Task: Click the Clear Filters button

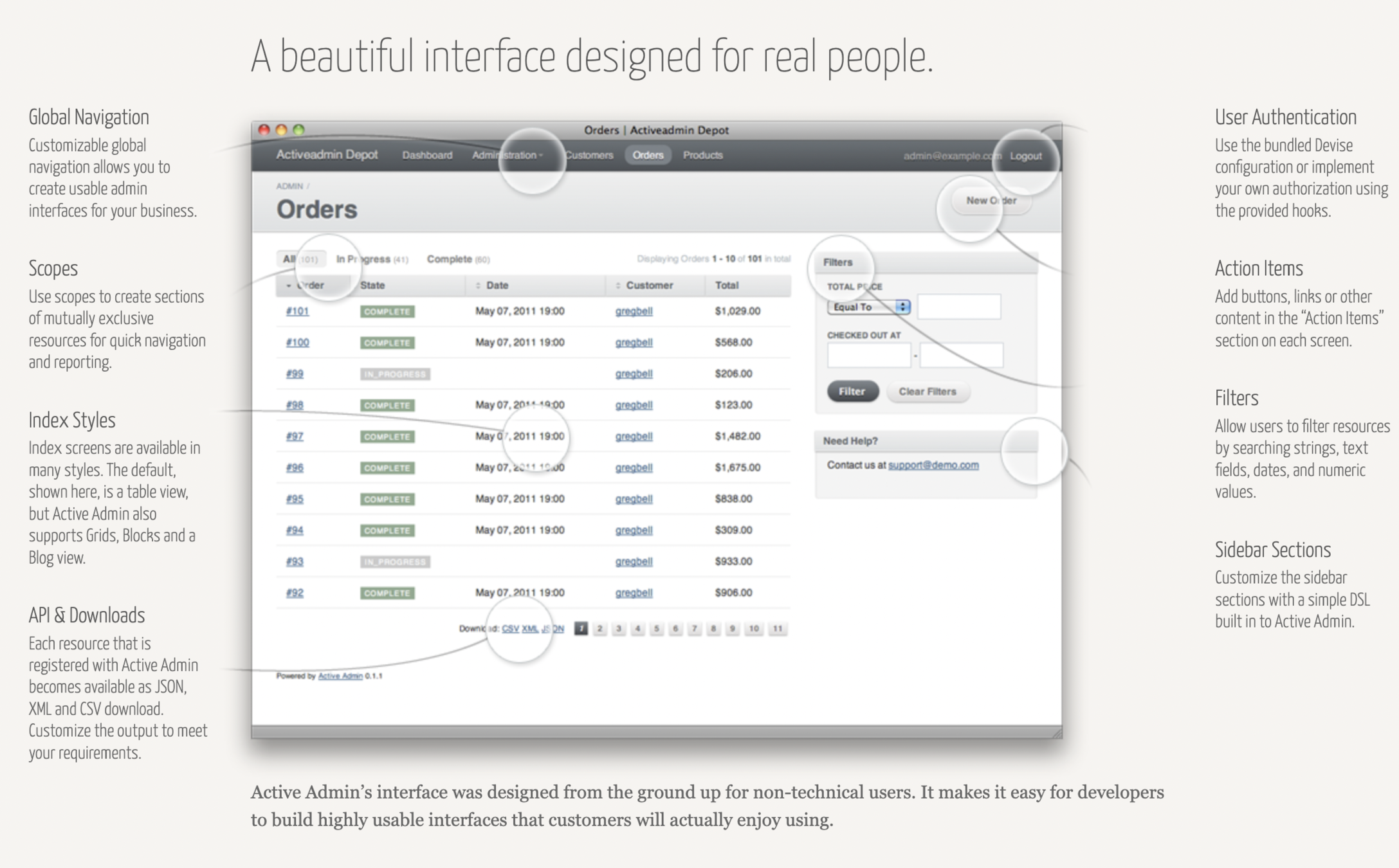Action: click(x=927, y=392)
